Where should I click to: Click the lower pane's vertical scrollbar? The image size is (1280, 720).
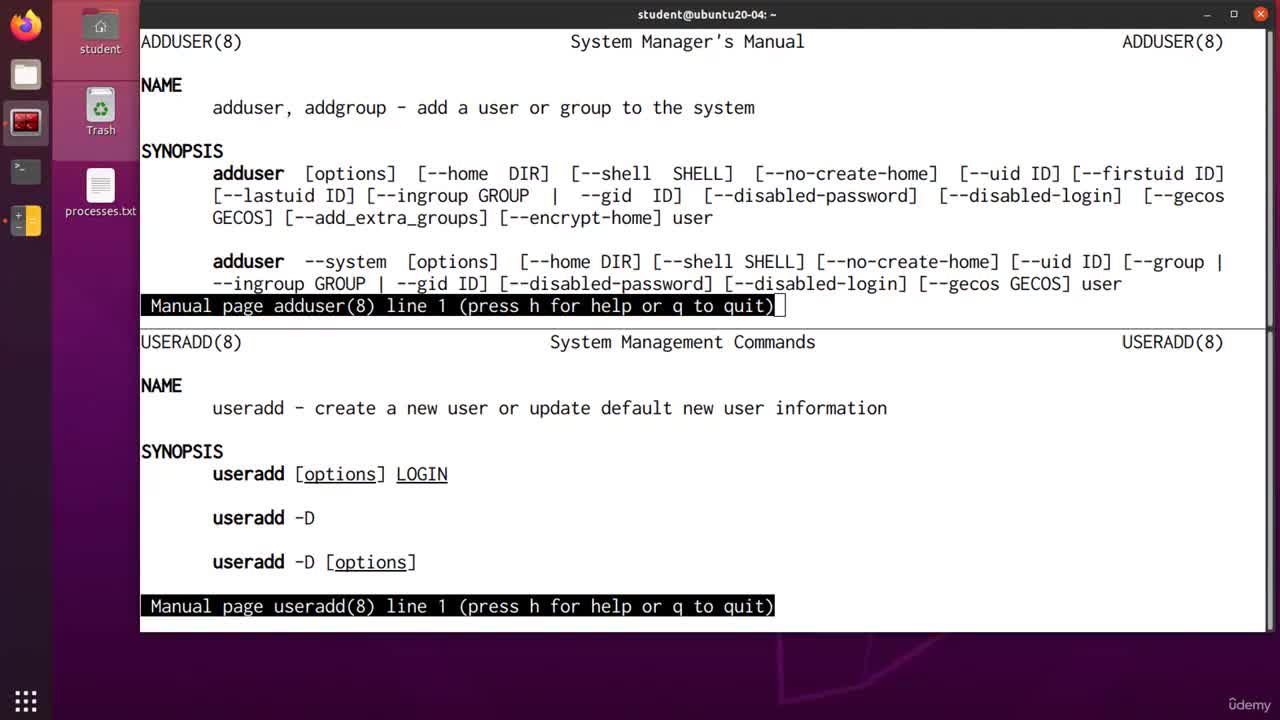click(x=1269, y=480)
